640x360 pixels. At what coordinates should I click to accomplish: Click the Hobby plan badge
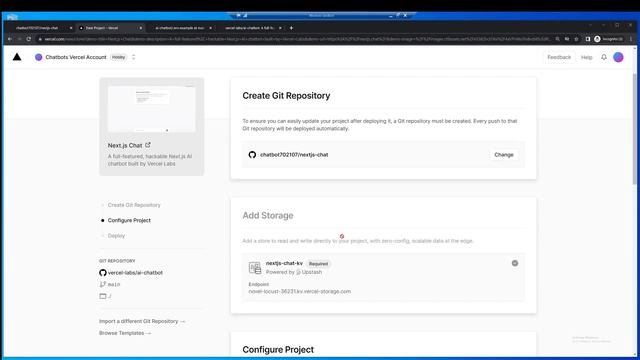[118, 57]
